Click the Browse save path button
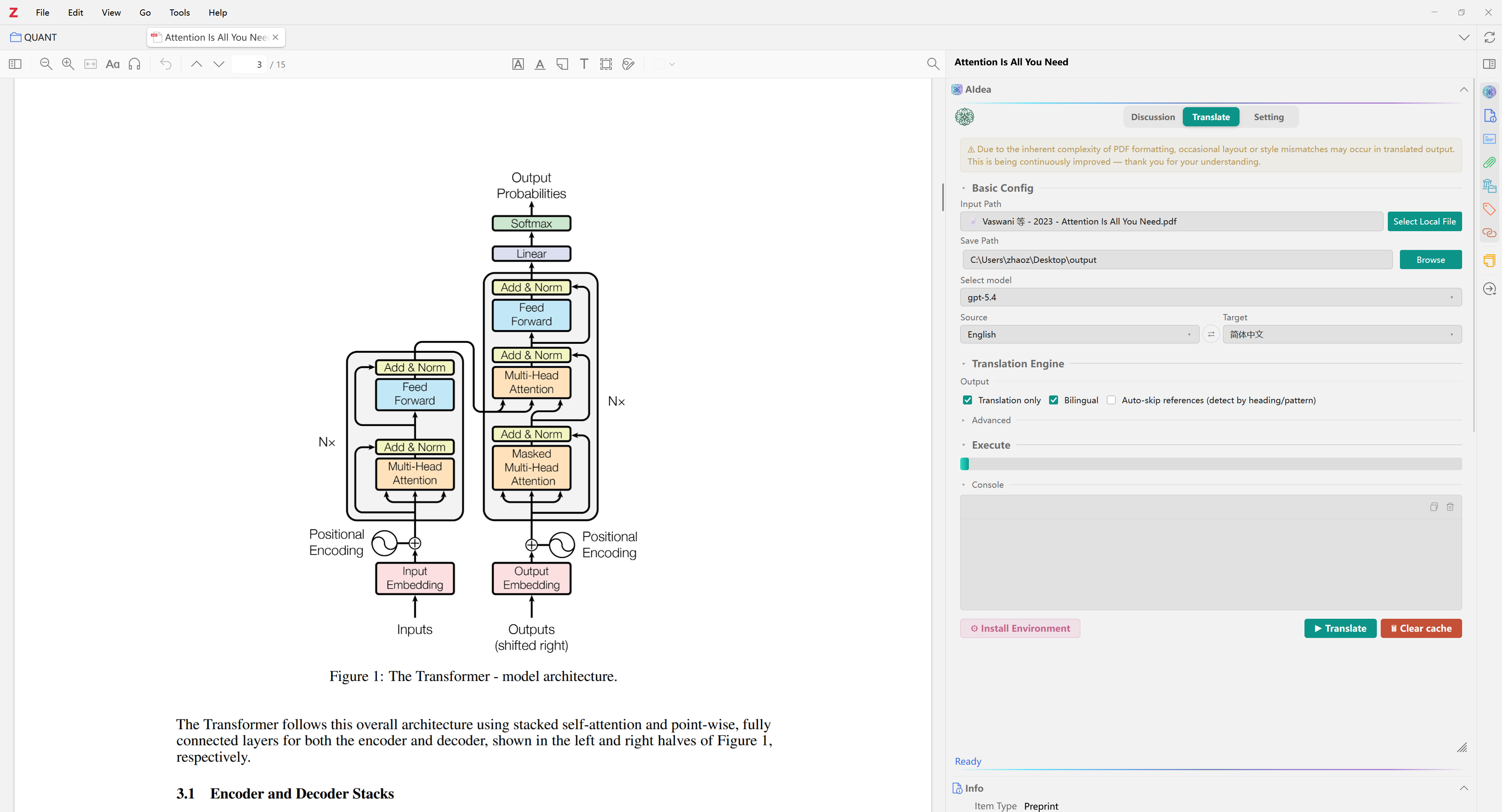The image size is (1502, 812). pos(1431,259)
